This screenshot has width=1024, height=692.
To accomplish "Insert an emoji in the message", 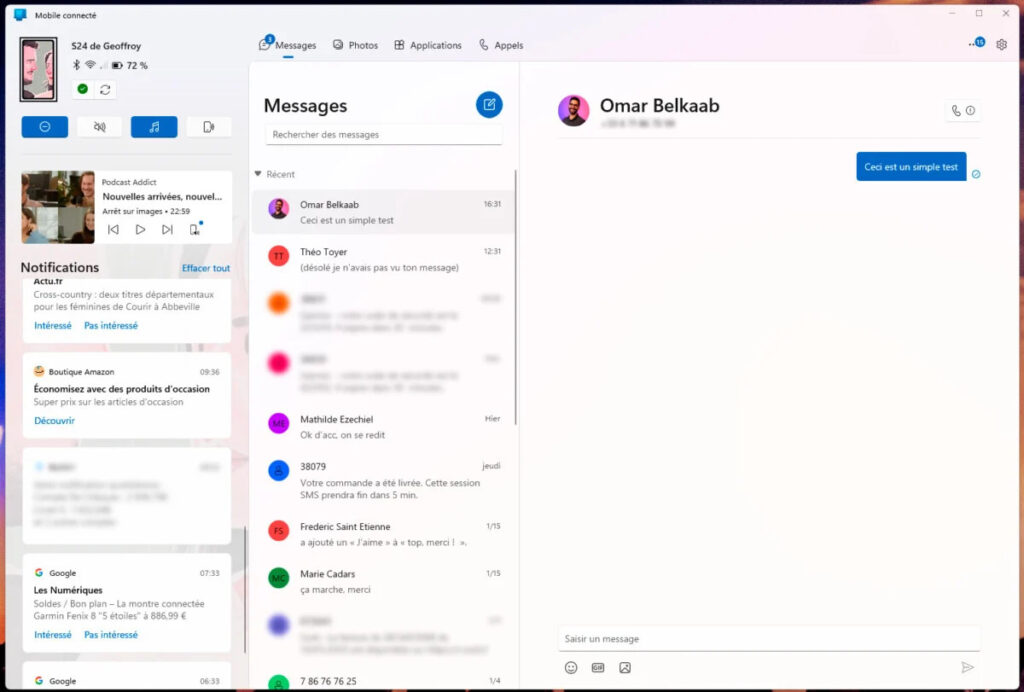I will click(x=570, y=667).
